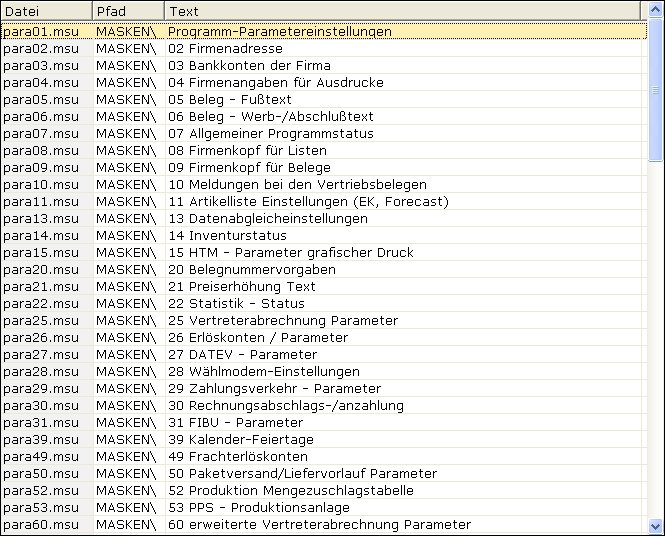Click the para22.msu file entry
This screenshot has width=665, height=536.
(41, 303)
